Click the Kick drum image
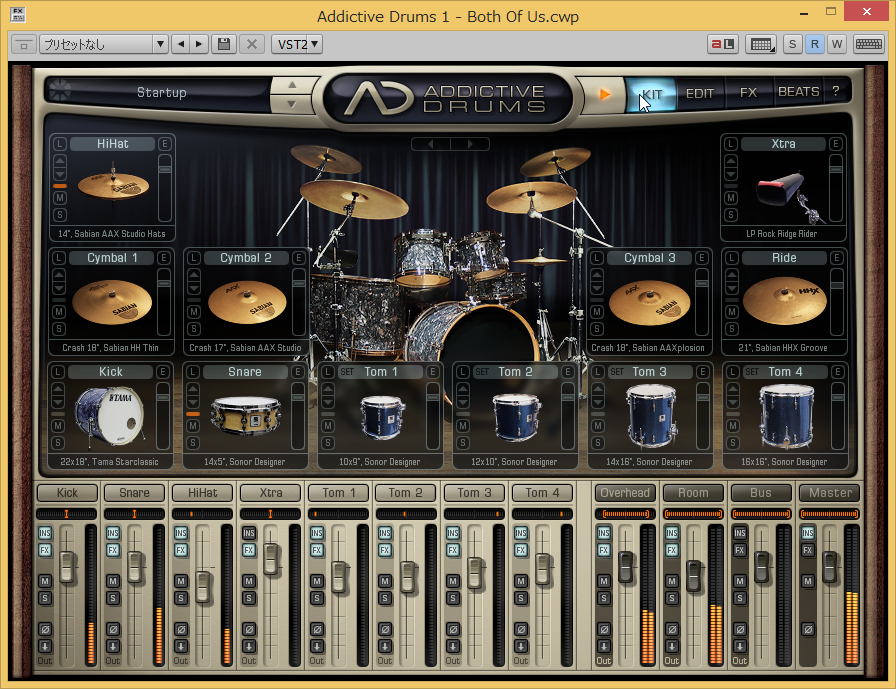 tap(109, 414)
